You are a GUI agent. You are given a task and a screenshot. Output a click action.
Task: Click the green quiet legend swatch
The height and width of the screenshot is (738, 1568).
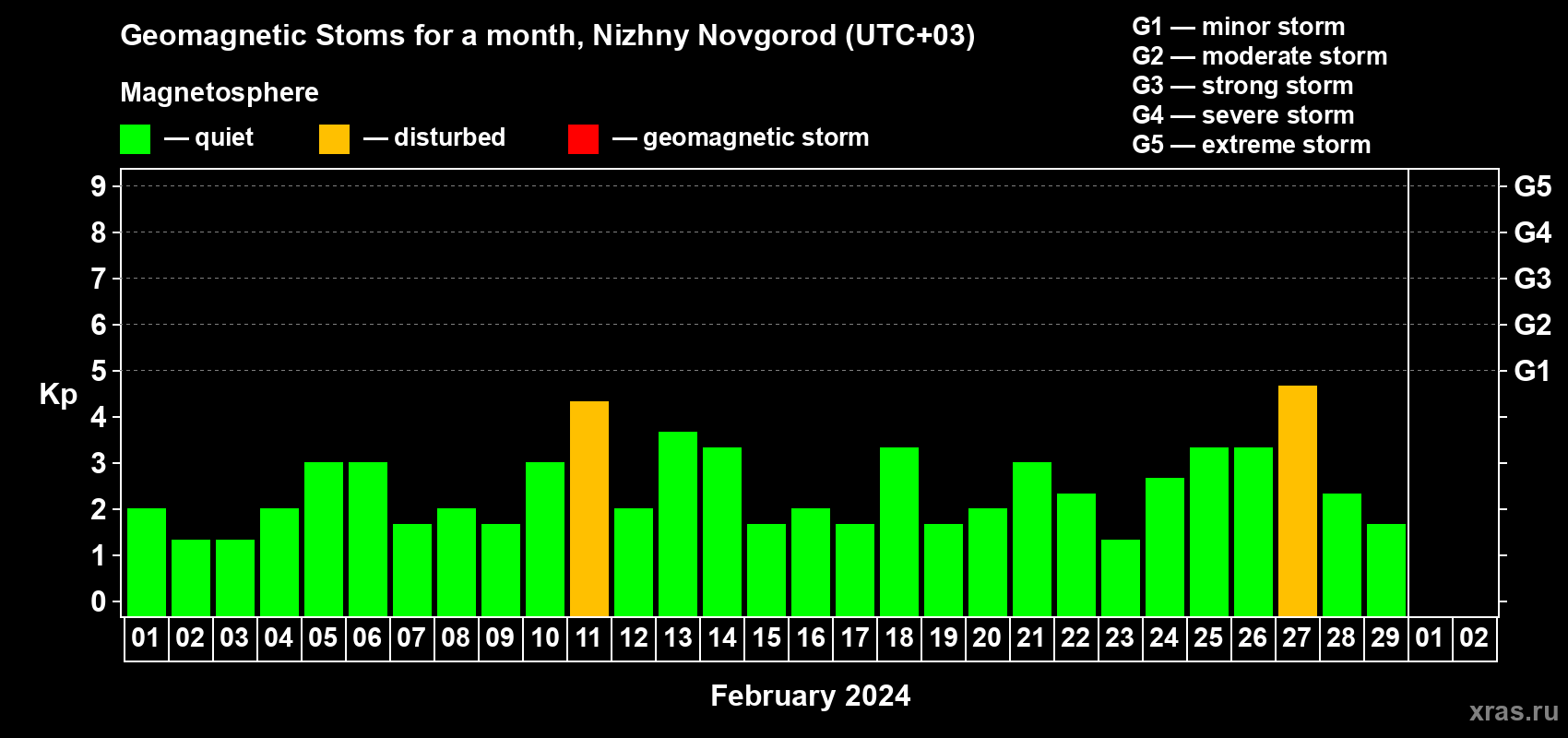coord(135,139)
